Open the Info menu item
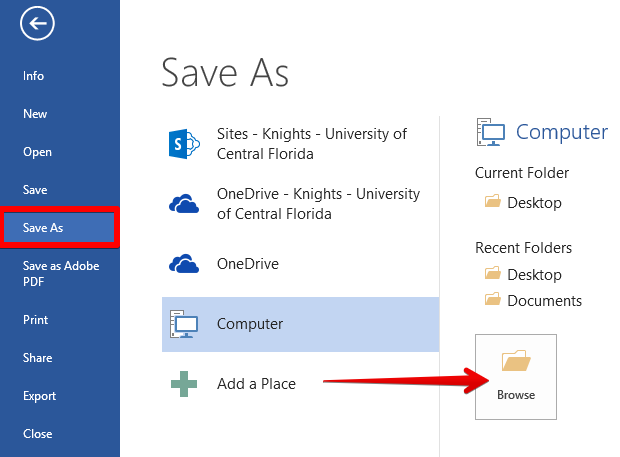The image size is (620, 457). click(34, 76)
